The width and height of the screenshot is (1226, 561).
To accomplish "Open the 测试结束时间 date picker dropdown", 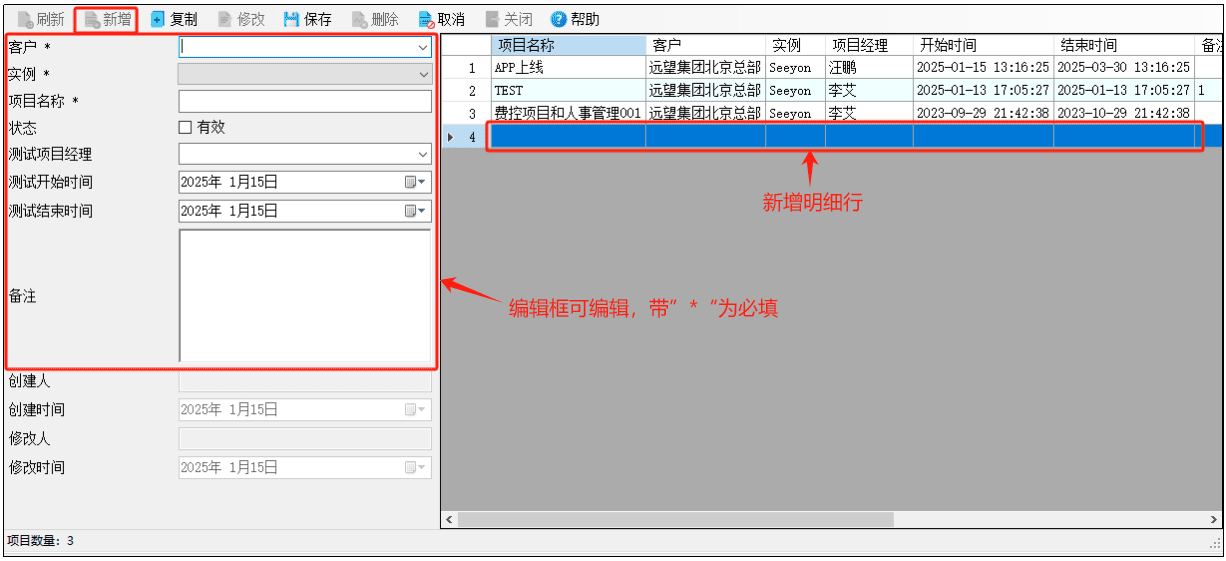I will pyautogui.click(x=416, y=211).
